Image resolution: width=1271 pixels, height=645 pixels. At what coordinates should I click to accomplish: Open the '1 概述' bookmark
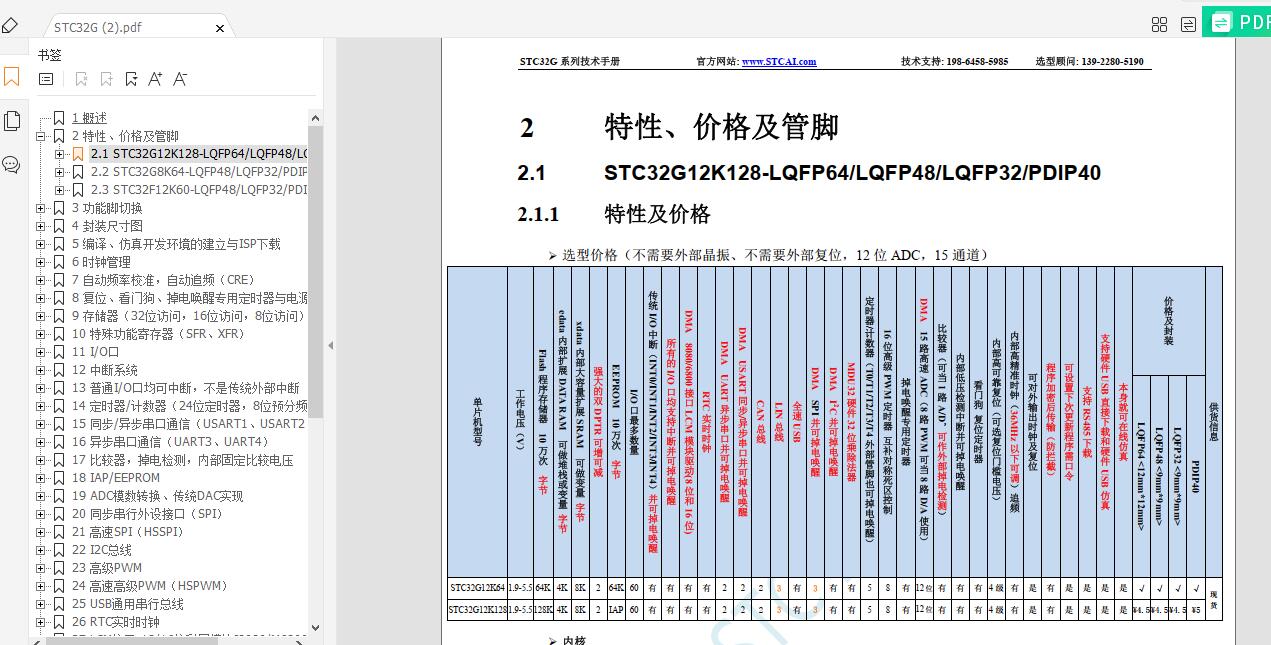[89, 118]
